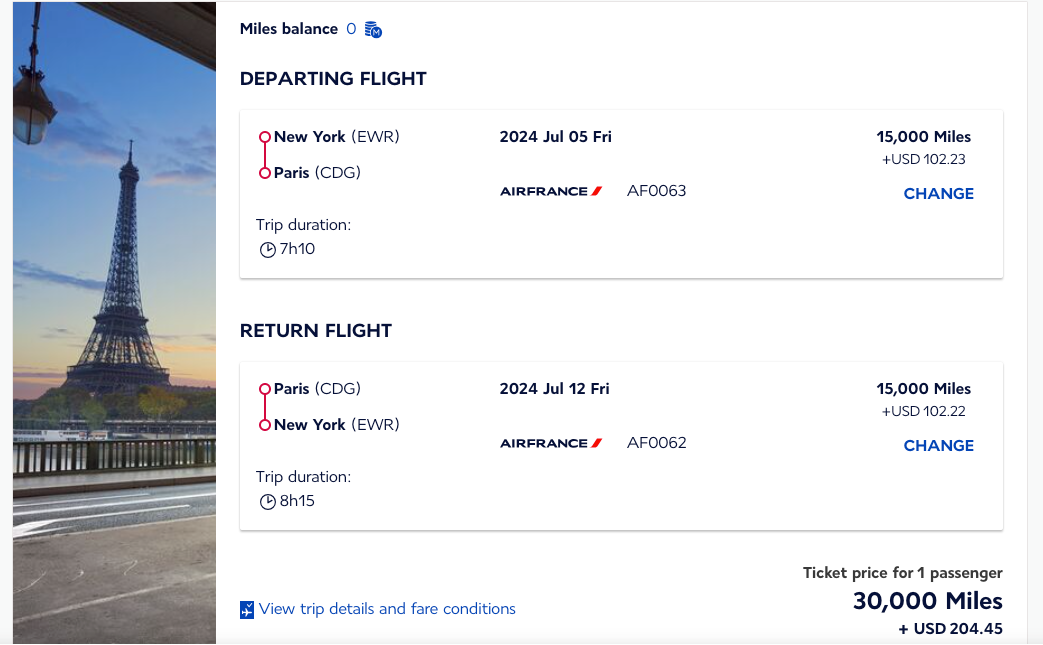Click the 30,000 Miles total price

pos(926,601)
